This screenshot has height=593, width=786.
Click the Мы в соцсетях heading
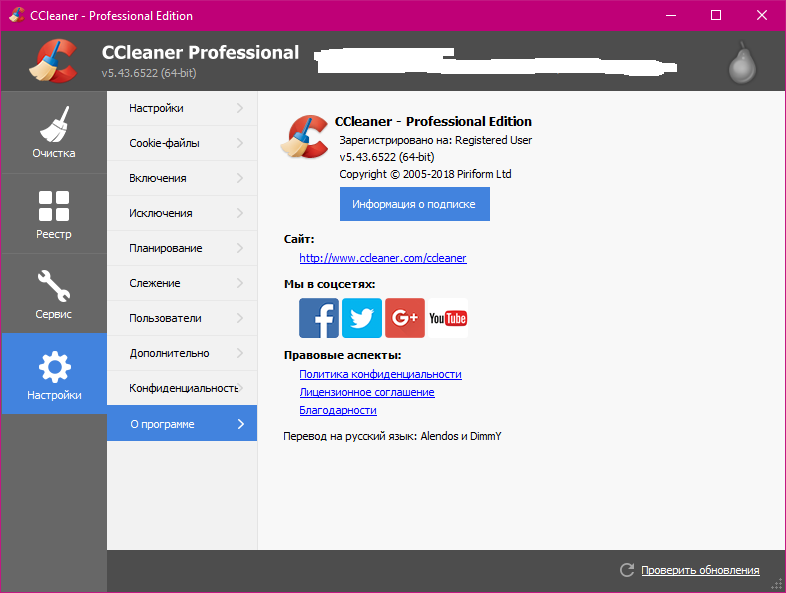[329, 284]
